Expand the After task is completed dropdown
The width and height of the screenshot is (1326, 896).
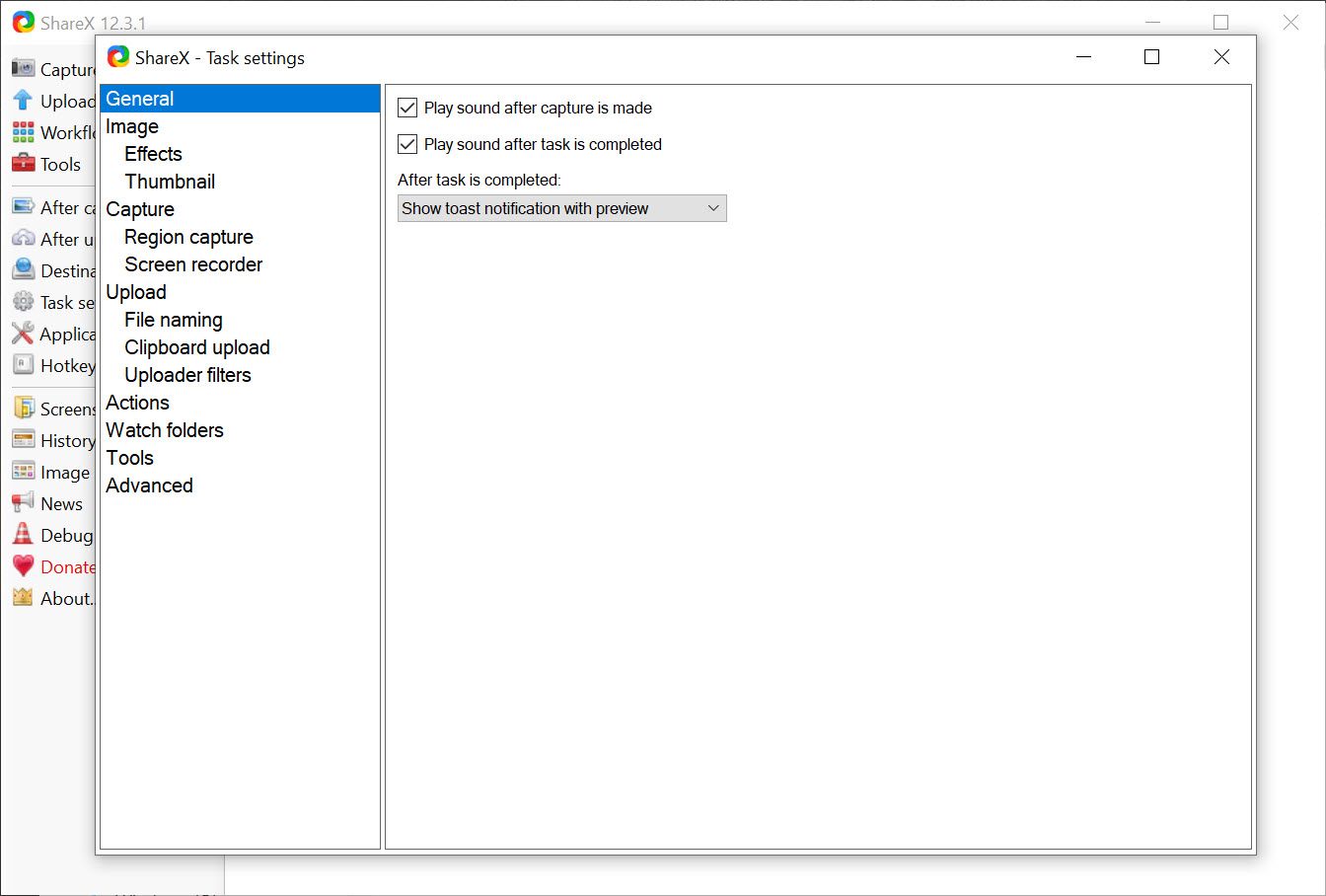[x=561, y=208]
